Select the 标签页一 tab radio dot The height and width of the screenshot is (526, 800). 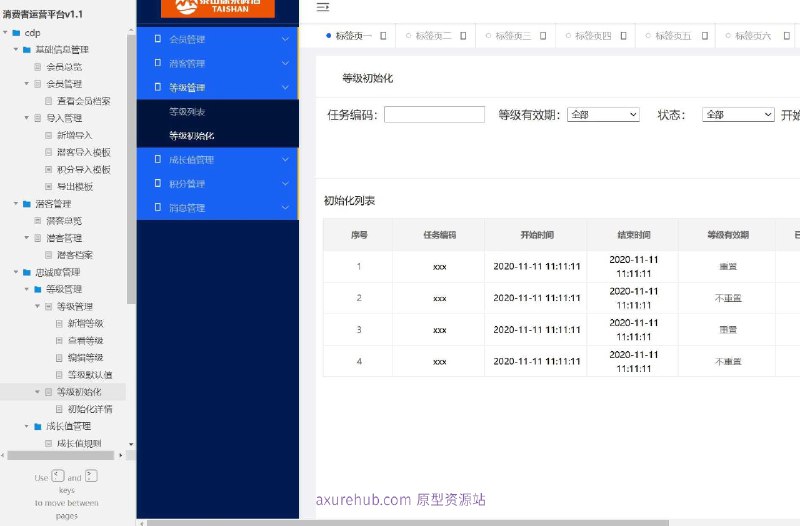[329, 36]
